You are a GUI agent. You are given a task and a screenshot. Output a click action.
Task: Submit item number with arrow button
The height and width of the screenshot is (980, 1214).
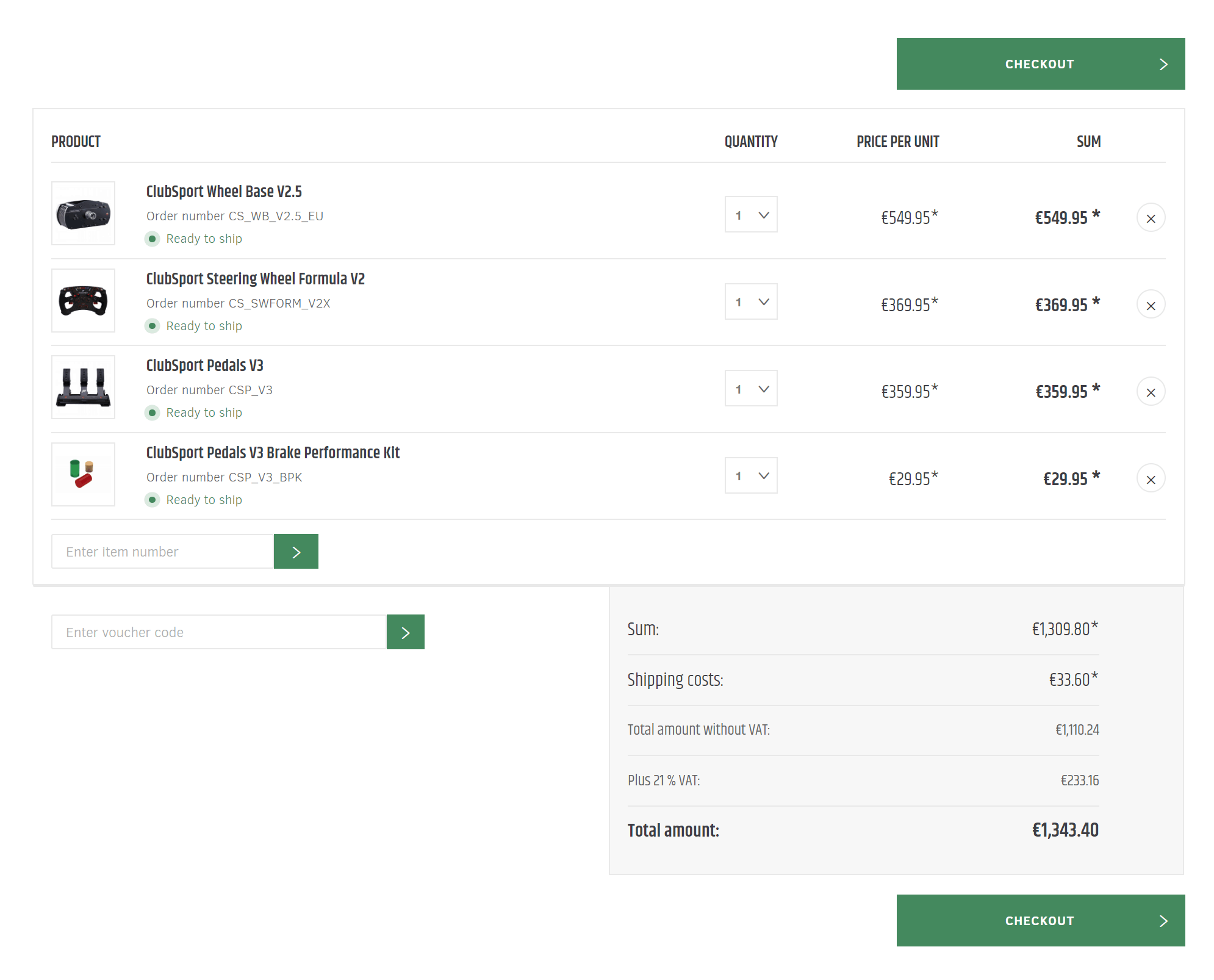(x=296, y=552)
